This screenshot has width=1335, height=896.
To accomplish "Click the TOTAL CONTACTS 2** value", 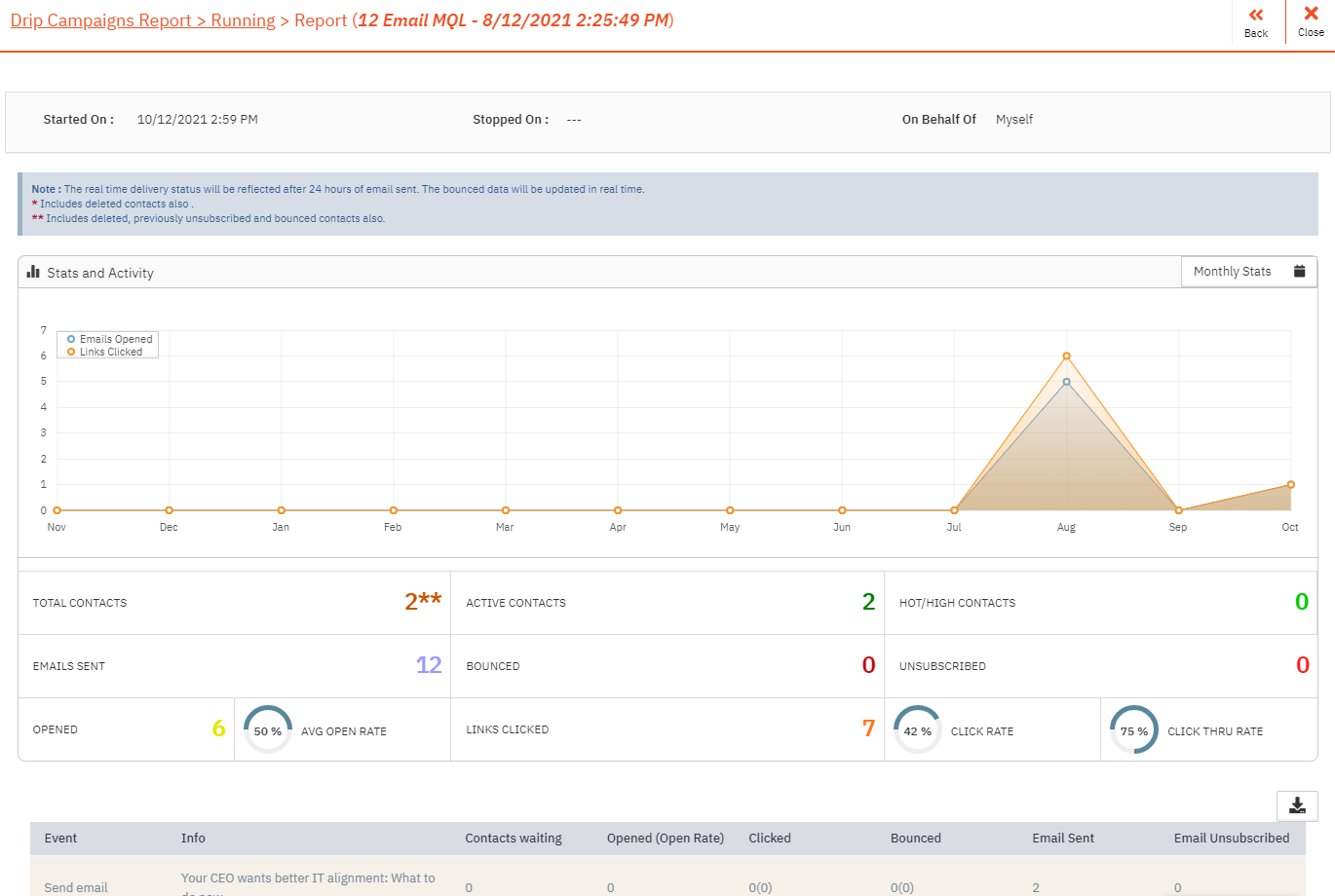I will (423, 601).
